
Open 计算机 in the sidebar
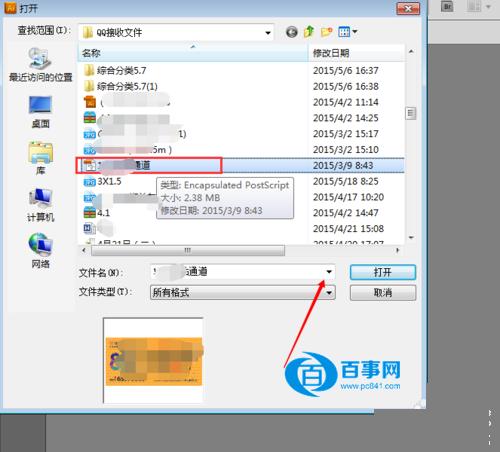point(40,205)
